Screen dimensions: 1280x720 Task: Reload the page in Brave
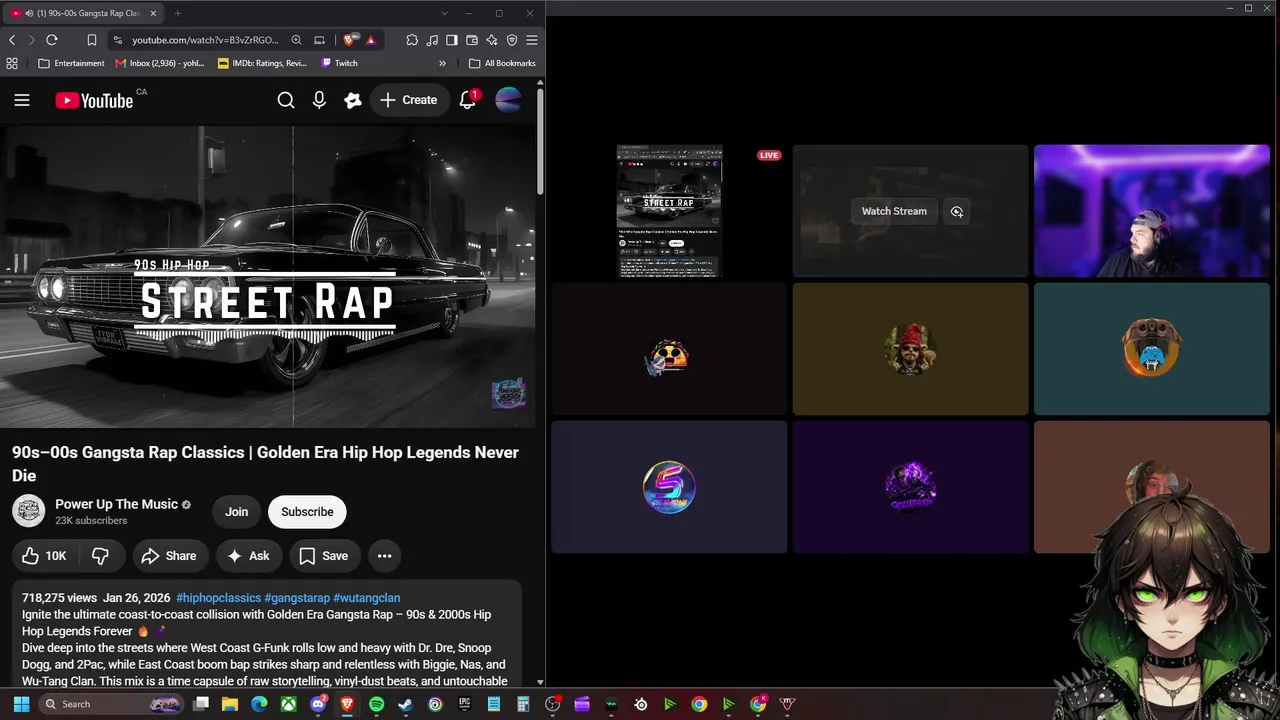(52, 40)
